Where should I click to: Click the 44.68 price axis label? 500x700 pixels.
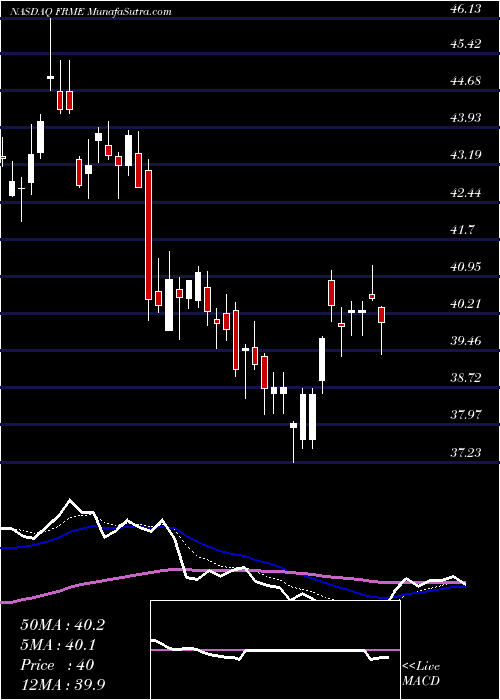click(x=466, y=81)
